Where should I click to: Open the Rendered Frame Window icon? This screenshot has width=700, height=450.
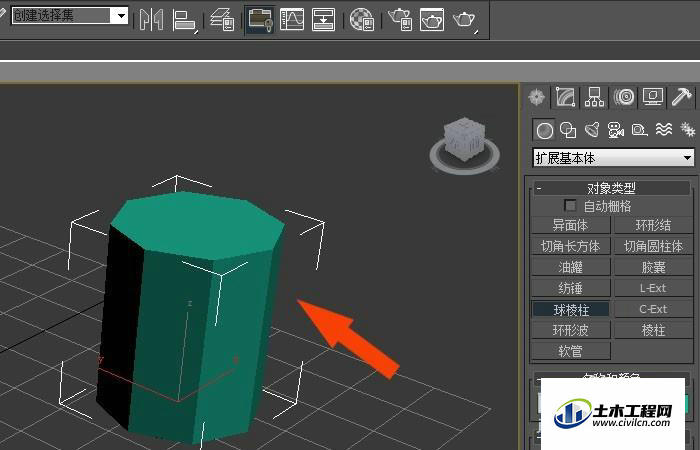(x=432, y=20)
